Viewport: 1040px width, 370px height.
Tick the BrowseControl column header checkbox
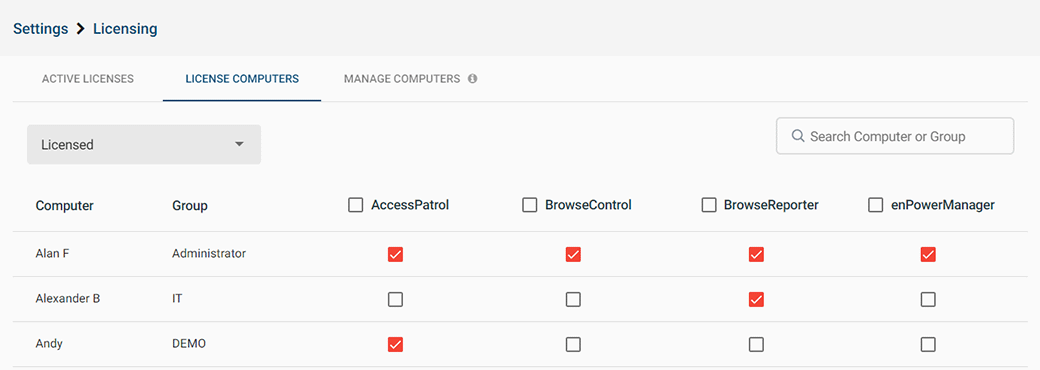[529, 206]
